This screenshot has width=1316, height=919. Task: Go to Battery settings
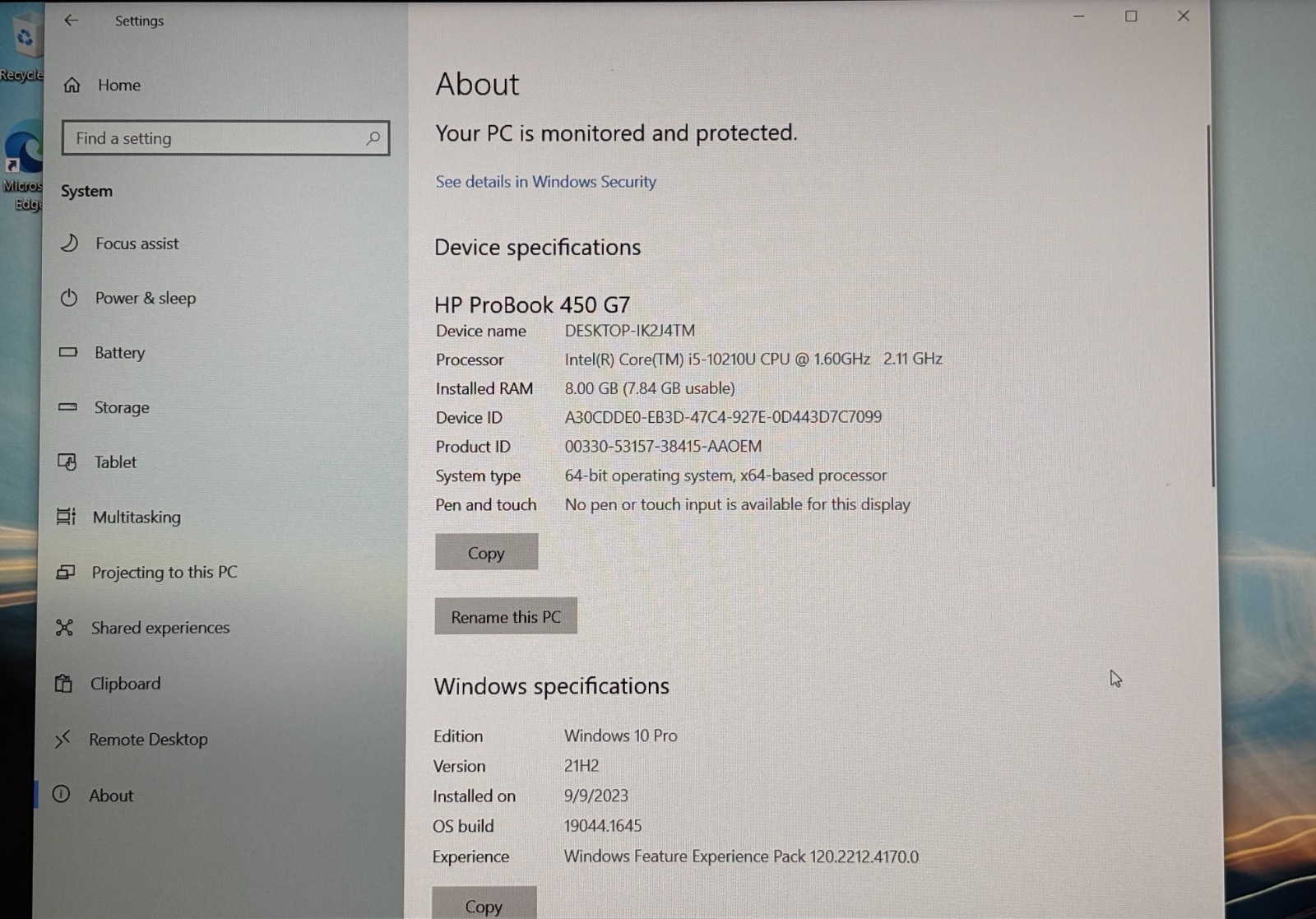(119, 353)
